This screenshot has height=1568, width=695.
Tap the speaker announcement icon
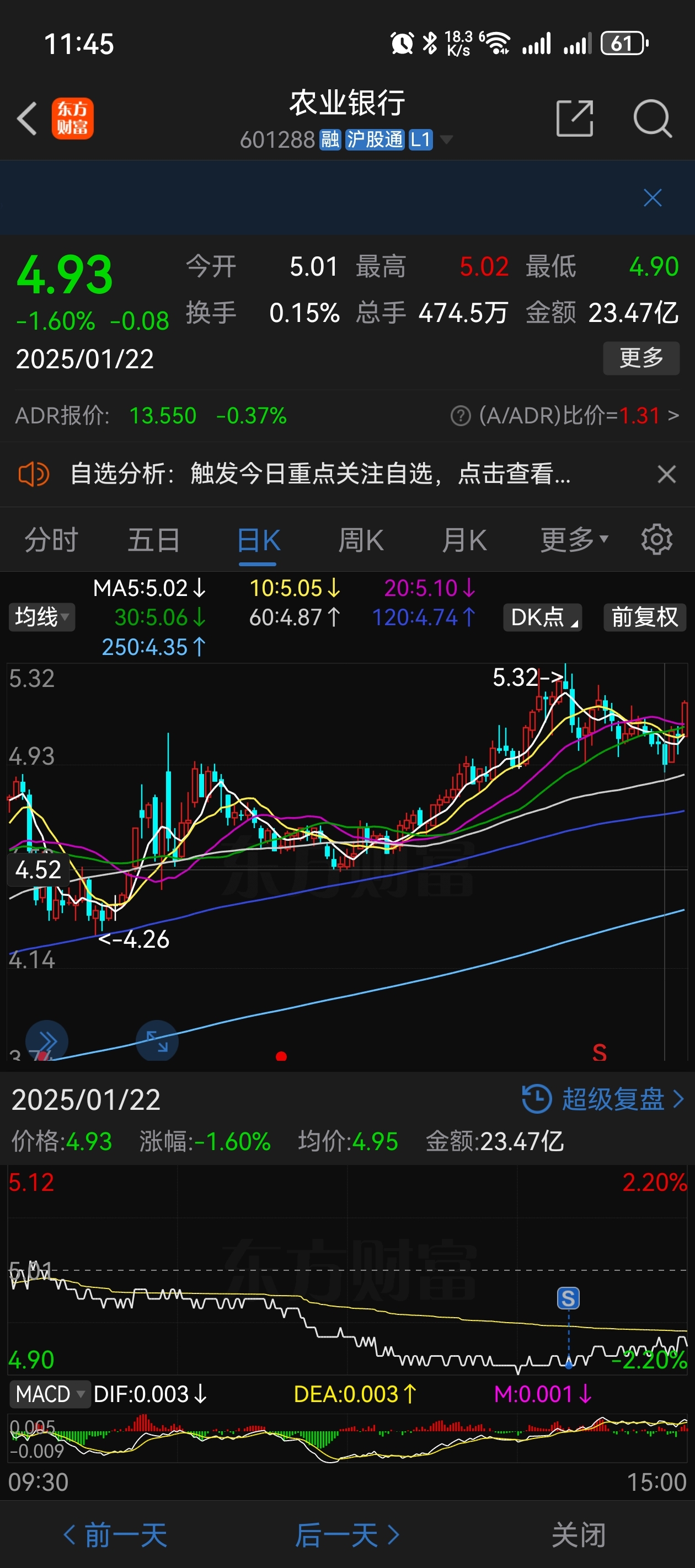(34, 474)
